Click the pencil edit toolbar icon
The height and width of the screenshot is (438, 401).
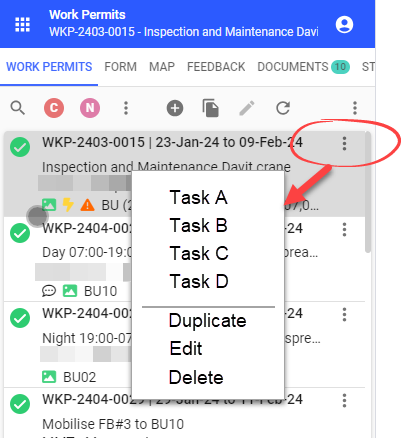pos(247,108)
